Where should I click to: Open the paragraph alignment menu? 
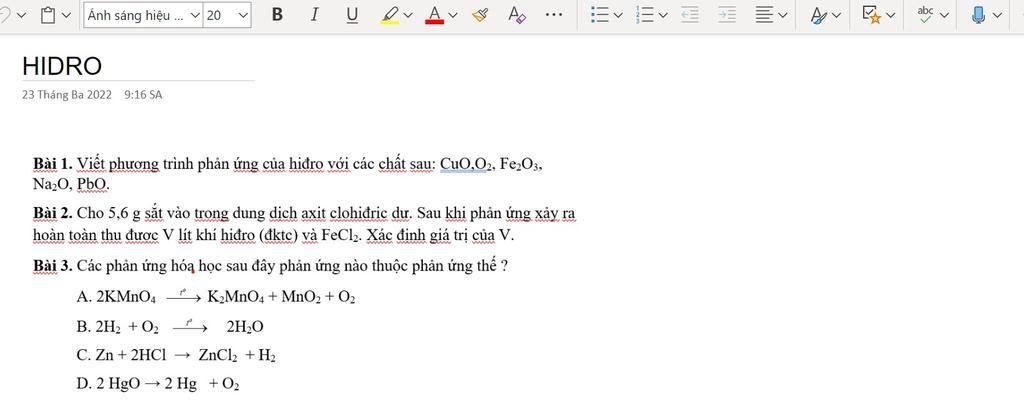[771, 15]
